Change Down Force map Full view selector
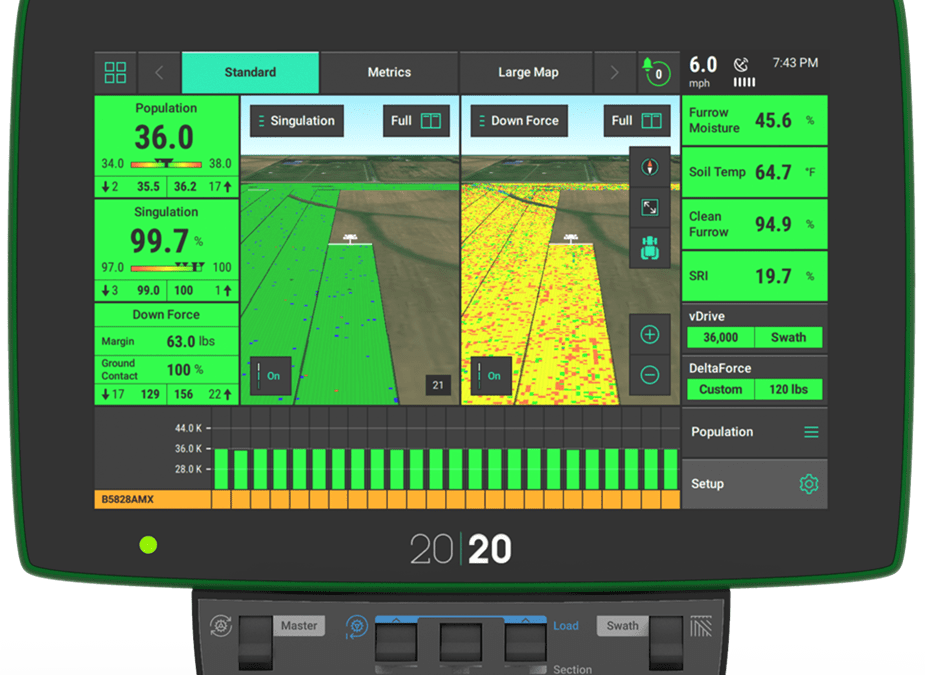 pos(637,121)
